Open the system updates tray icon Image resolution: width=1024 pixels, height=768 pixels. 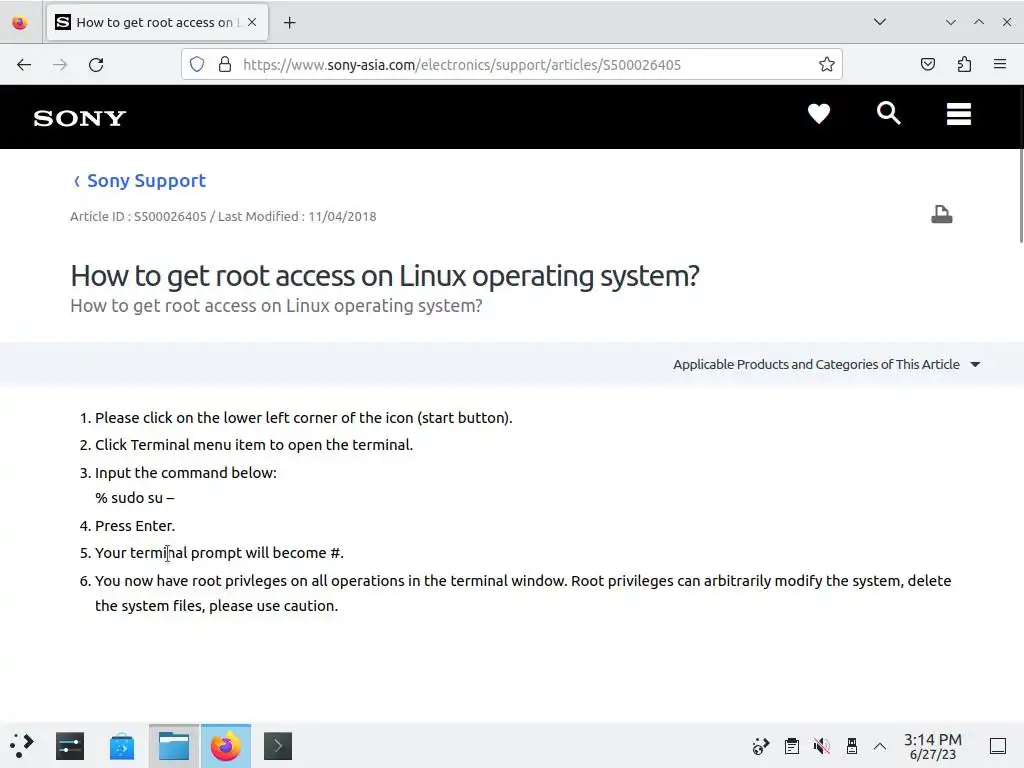point(761,746)
